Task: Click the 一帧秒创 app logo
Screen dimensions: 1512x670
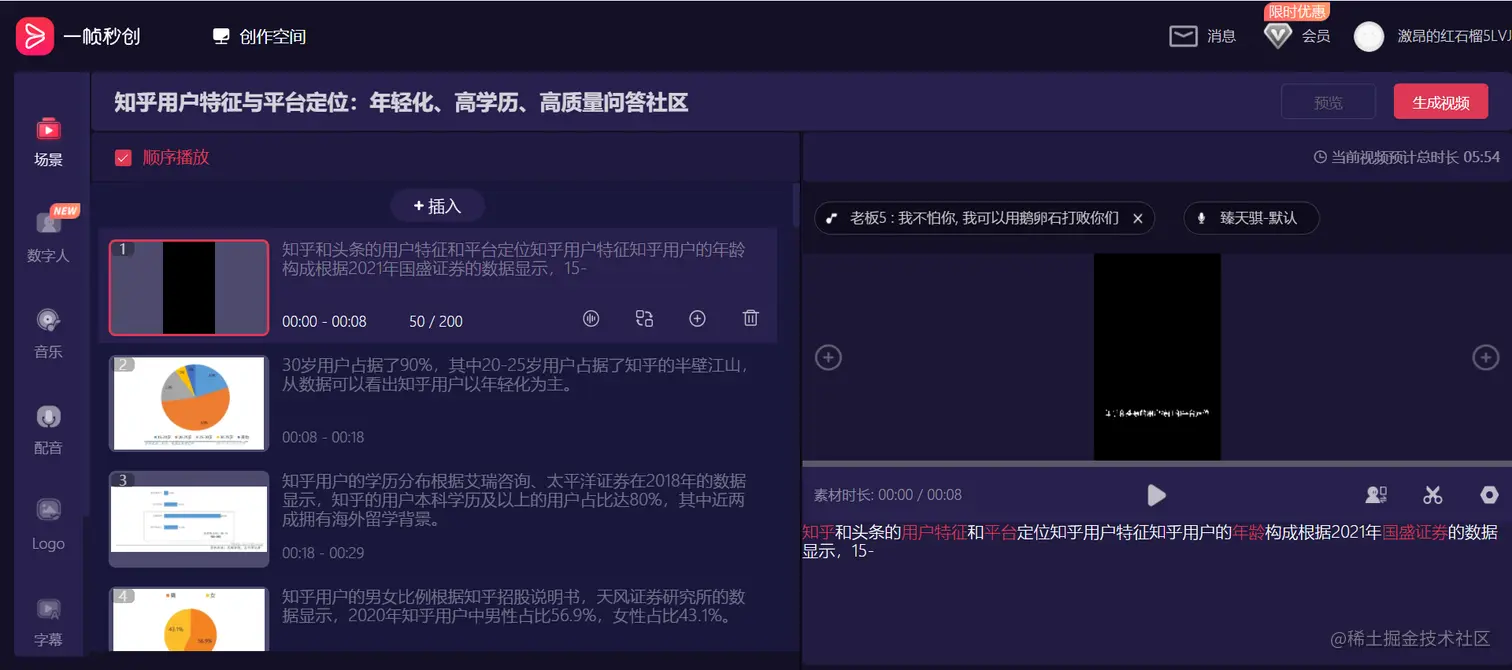Action: coord(34,37)
